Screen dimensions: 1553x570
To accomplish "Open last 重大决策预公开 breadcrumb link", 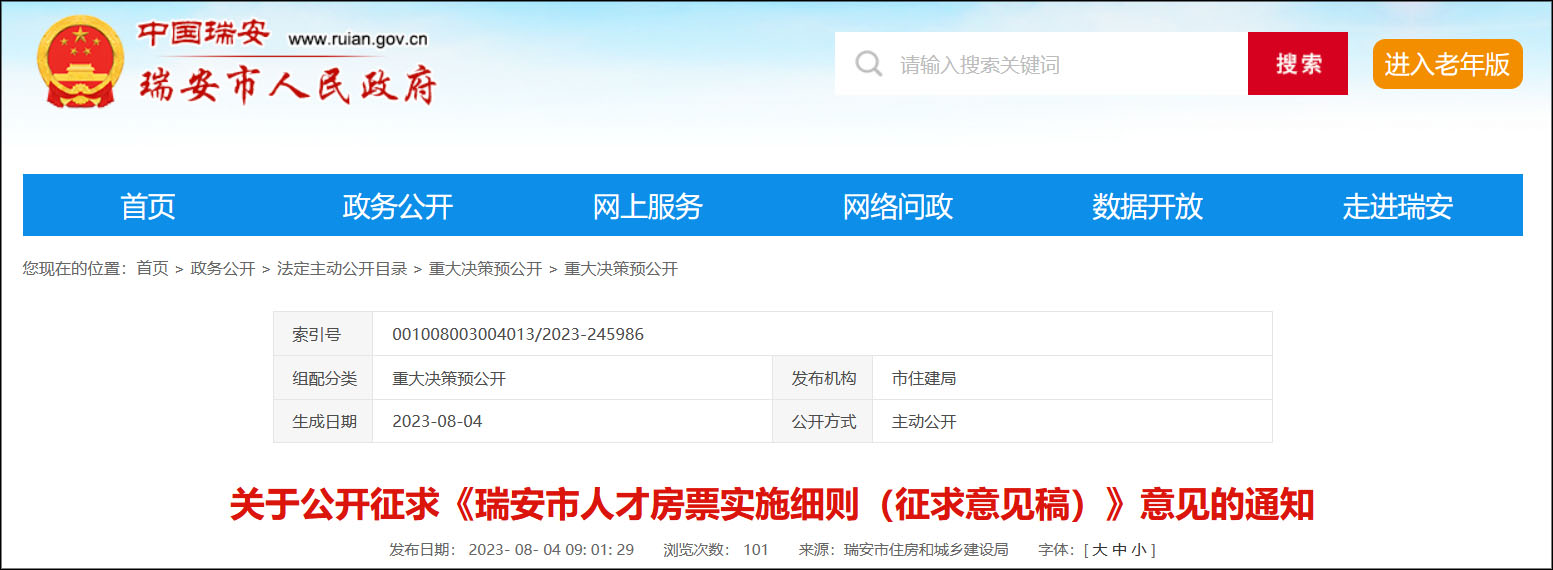I will click(x=621, y=269).
